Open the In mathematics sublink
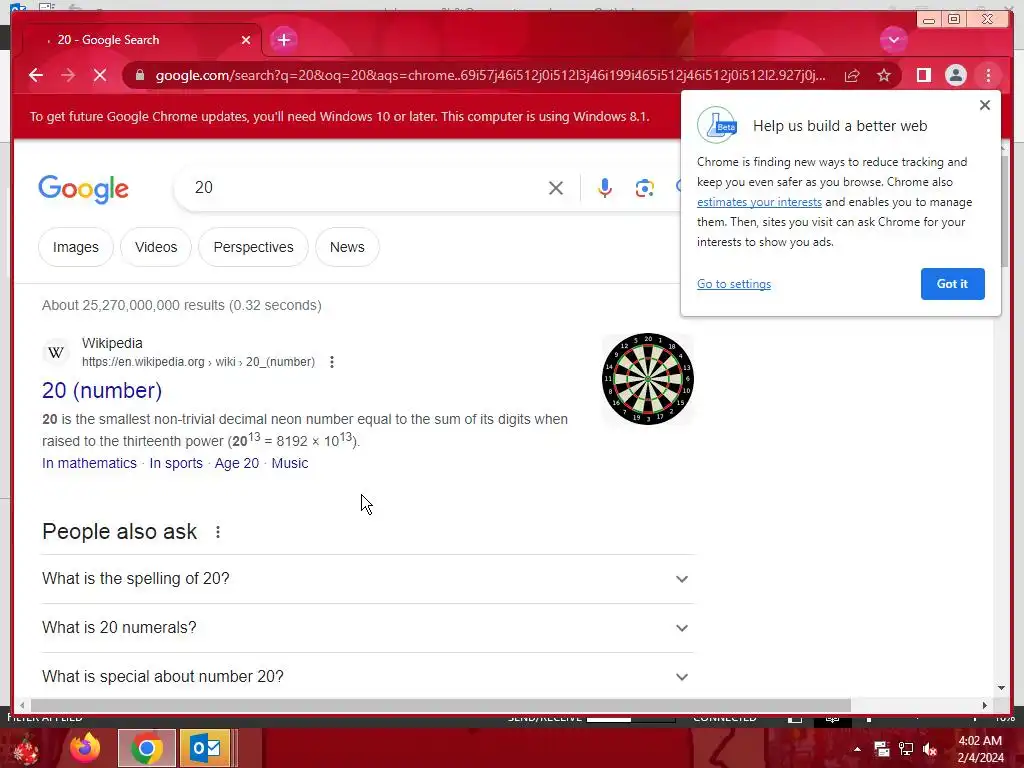 tap(89, 463)
